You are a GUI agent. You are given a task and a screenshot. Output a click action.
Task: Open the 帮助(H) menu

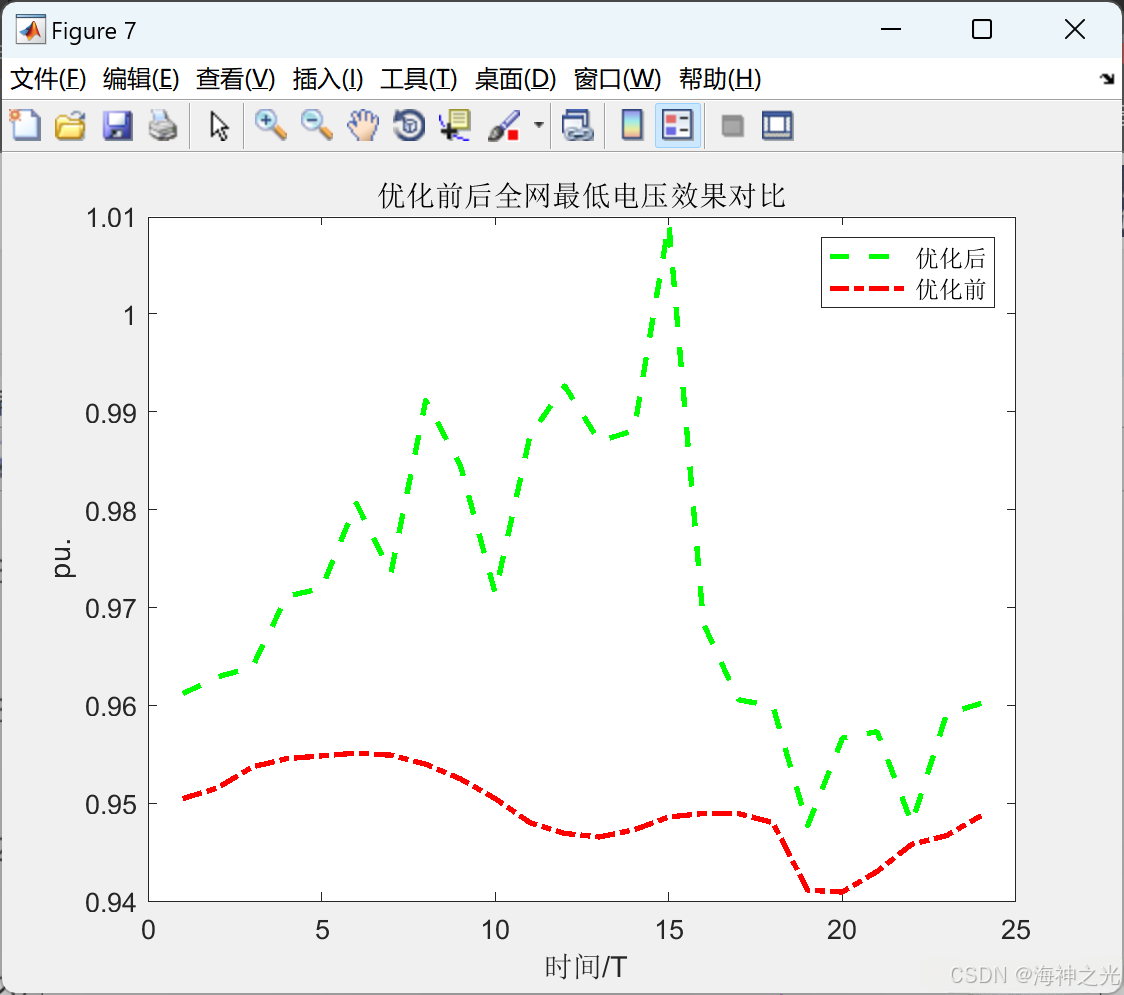tap(720, 79)
